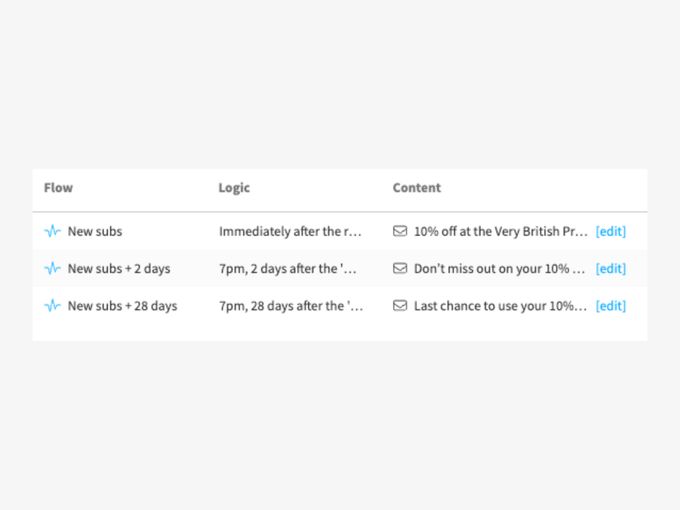Image resolution: width=680 pixels, height=510 pixels.
Task: Select the New subs flow name
Action: (95, 231)
